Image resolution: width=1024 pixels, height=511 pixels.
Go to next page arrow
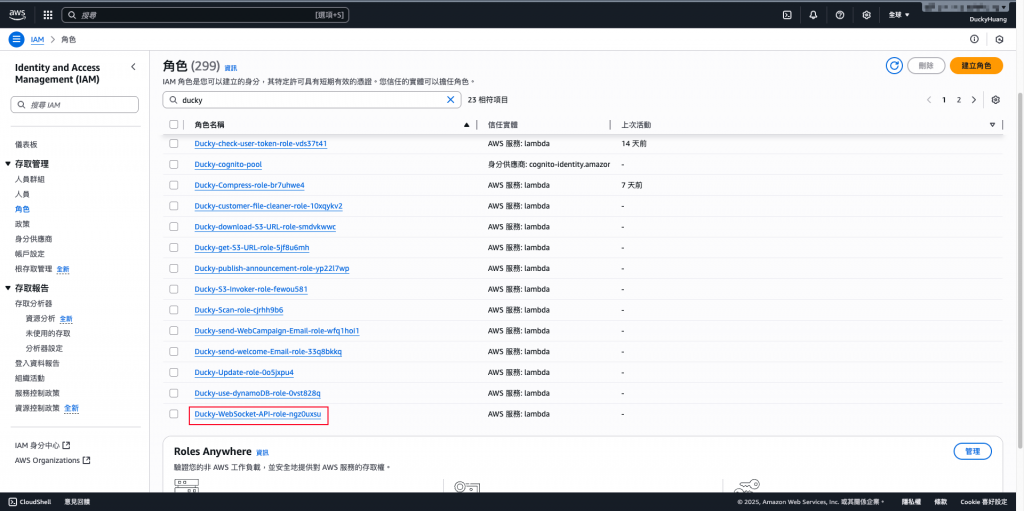[x=974, y=100]
